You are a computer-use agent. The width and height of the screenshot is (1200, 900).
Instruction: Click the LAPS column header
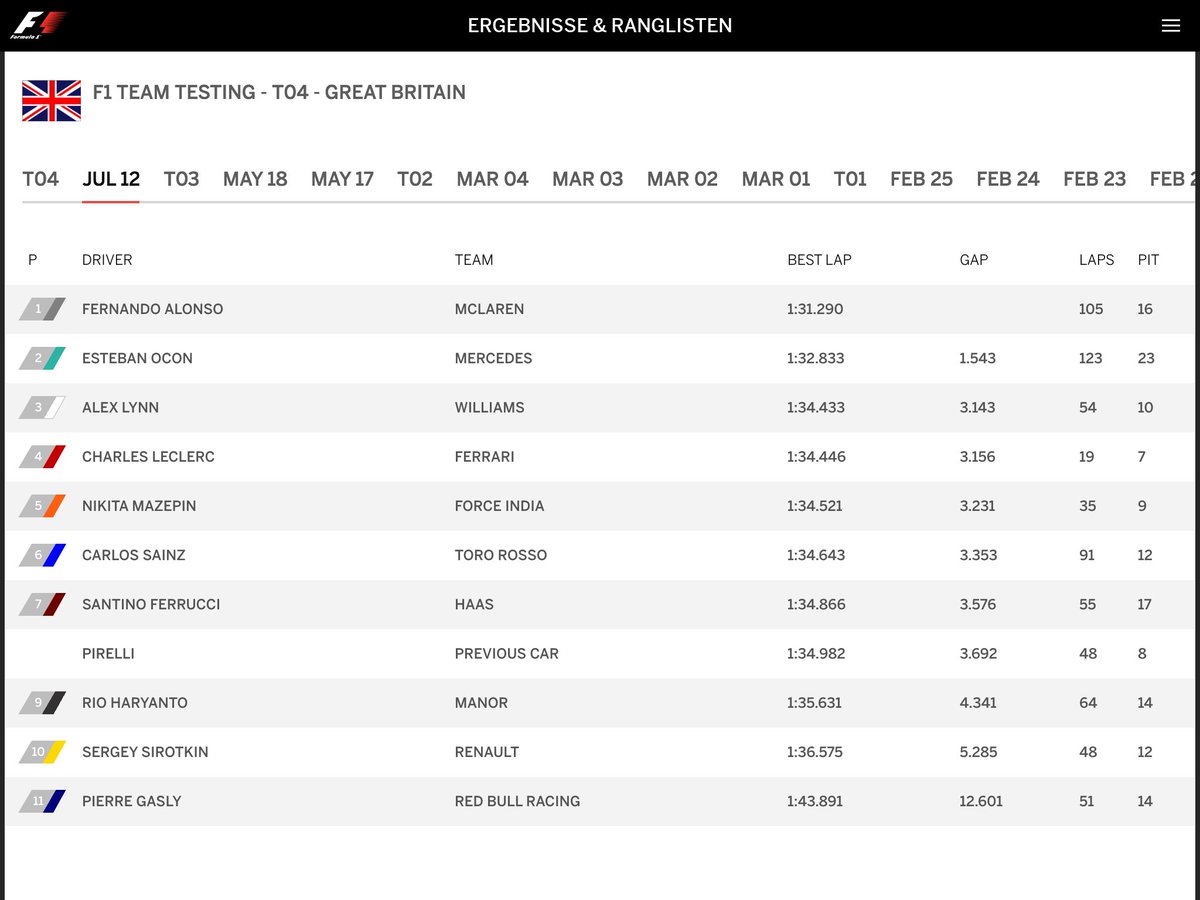1096,260
